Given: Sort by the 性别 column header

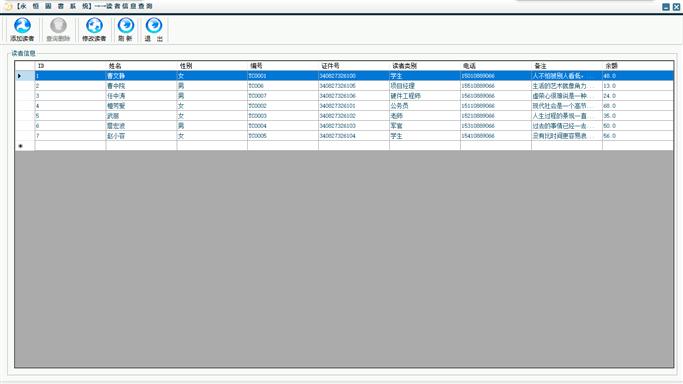Looking at the screenshot, I should (x=212, y=66).
